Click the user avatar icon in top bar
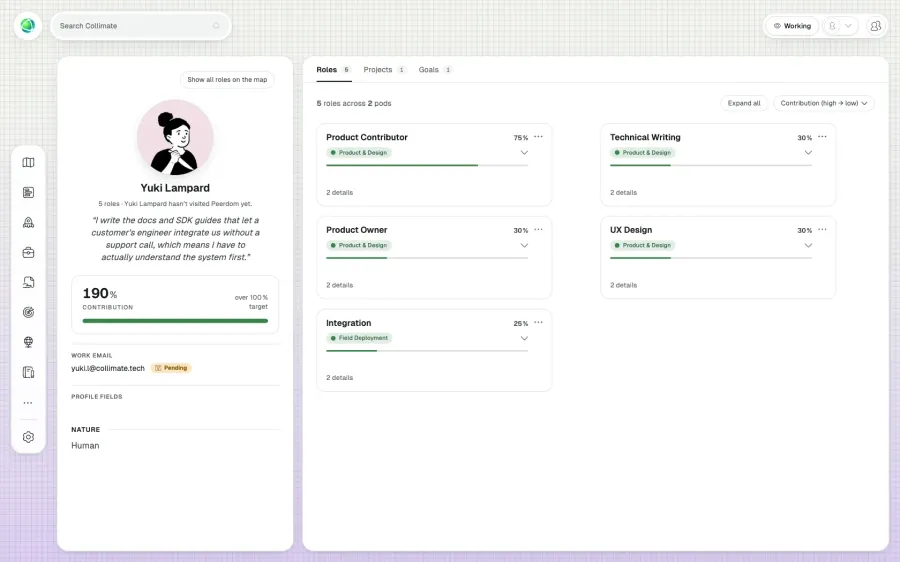Image resolution: width=900 pixels, height=562 pixels. 832,26
